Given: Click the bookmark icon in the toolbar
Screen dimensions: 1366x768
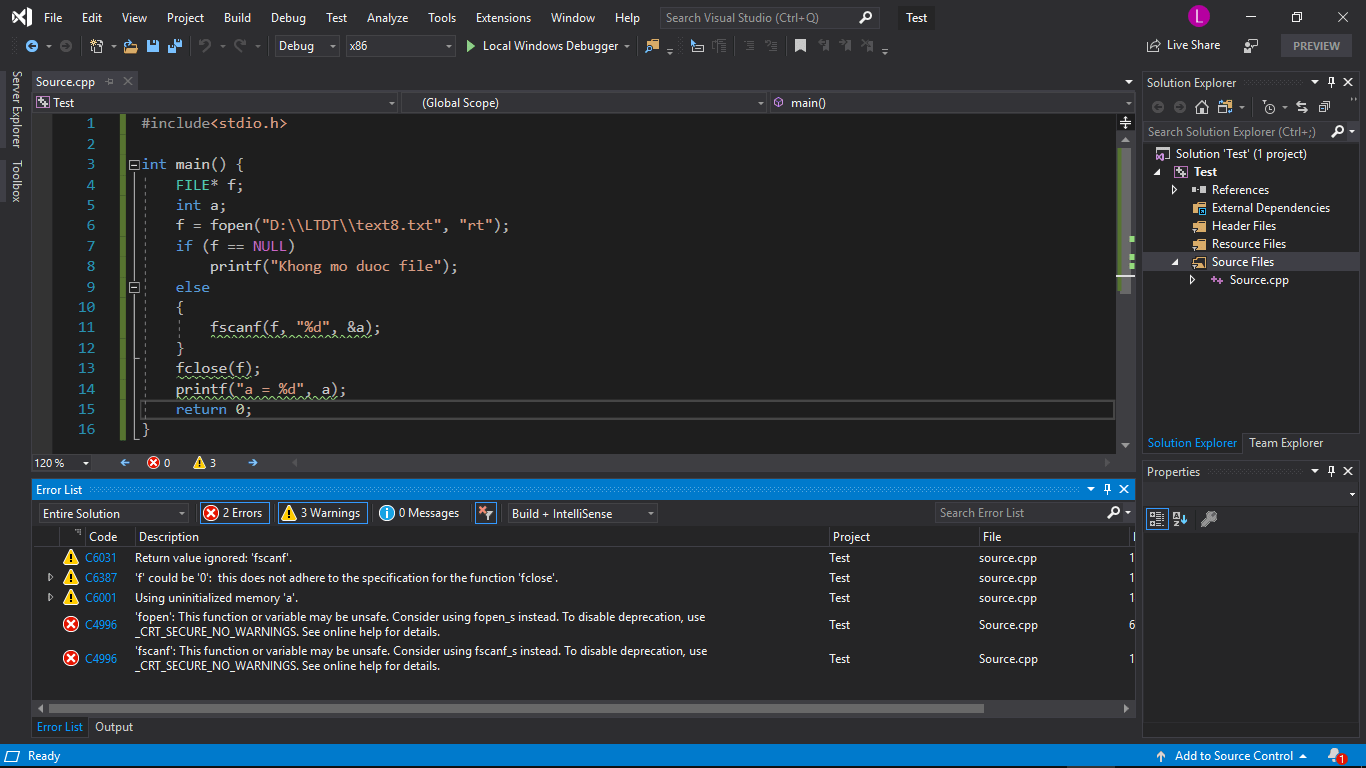Looking at the screenshot, I should click(800, 46).
